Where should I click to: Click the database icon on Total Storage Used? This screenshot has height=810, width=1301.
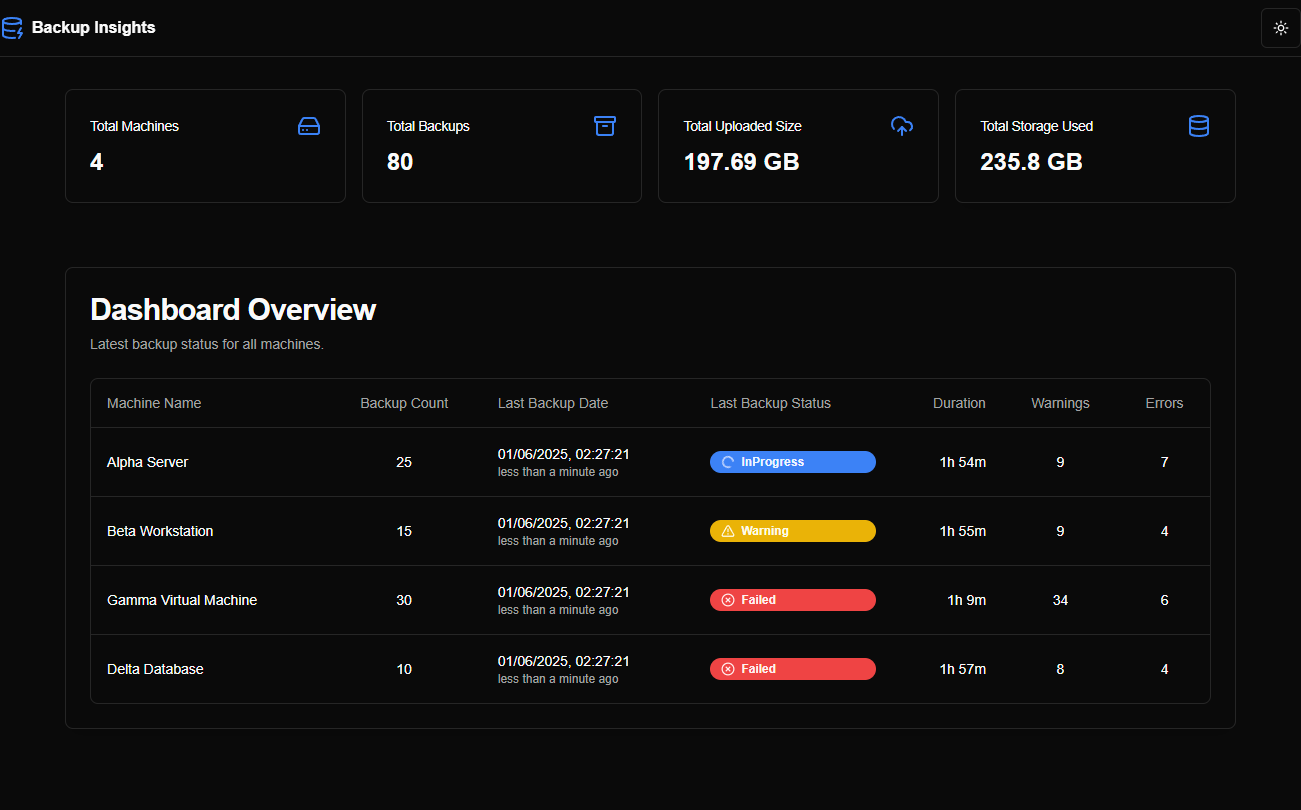(1198, 126)
